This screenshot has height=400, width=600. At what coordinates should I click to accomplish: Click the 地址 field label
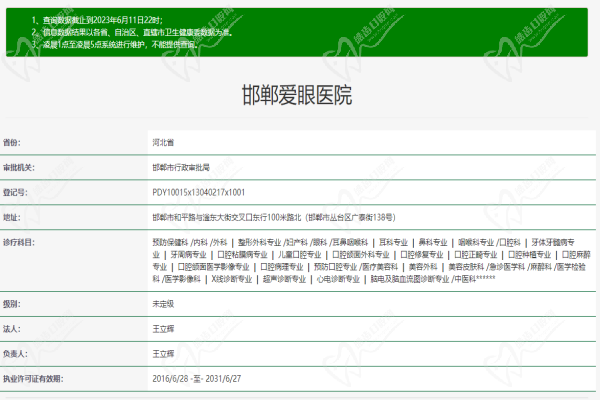(12, 218)
